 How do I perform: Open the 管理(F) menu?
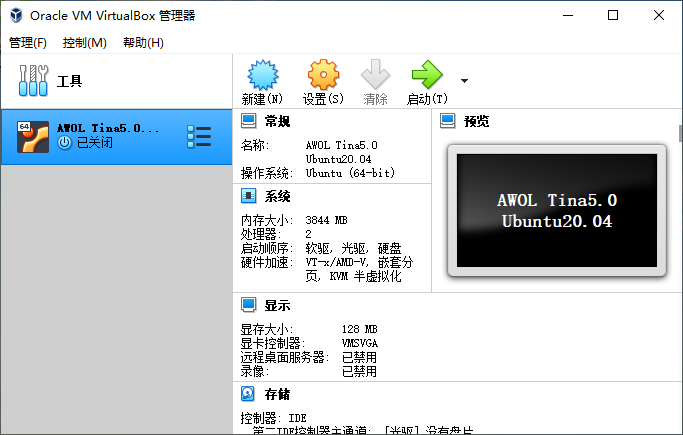click(28, 42)
